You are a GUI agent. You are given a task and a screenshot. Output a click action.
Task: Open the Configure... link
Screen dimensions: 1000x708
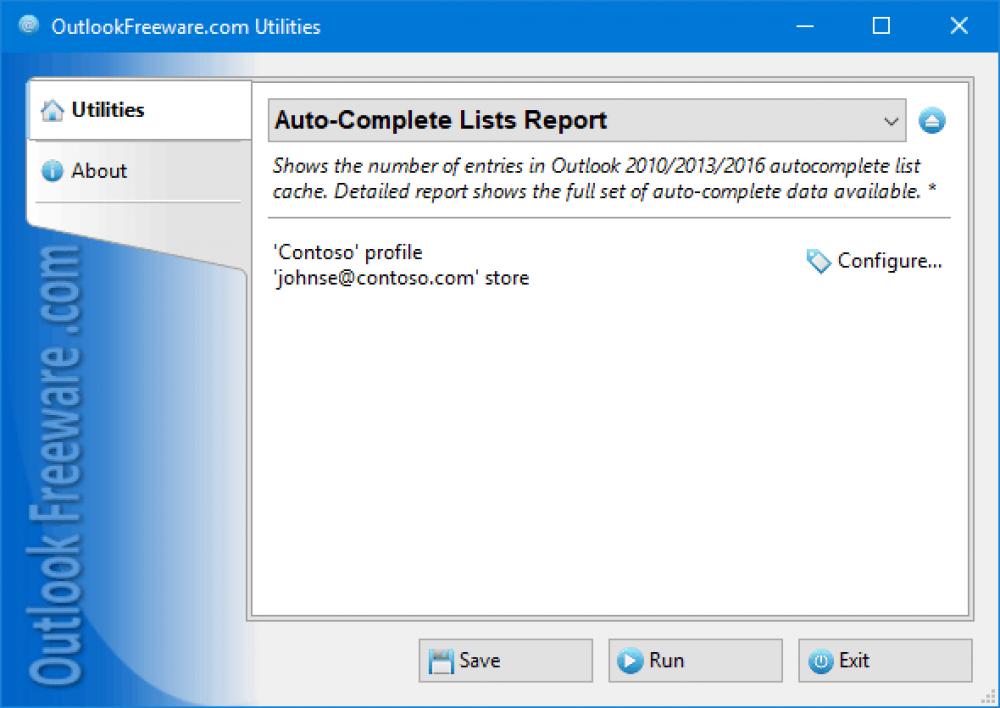click(889, 260)
